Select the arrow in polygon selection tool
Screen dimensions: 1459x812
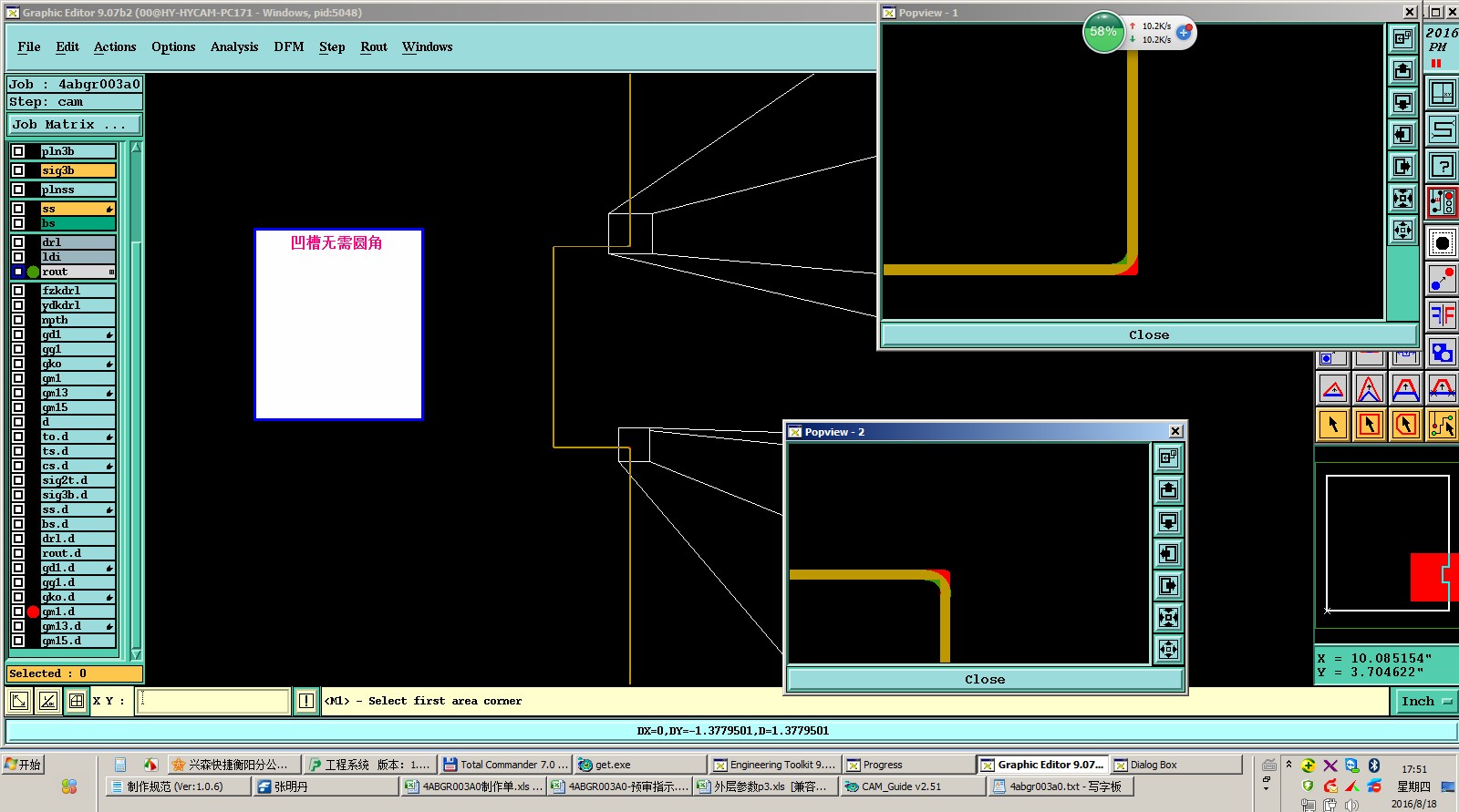[1406, 425]
